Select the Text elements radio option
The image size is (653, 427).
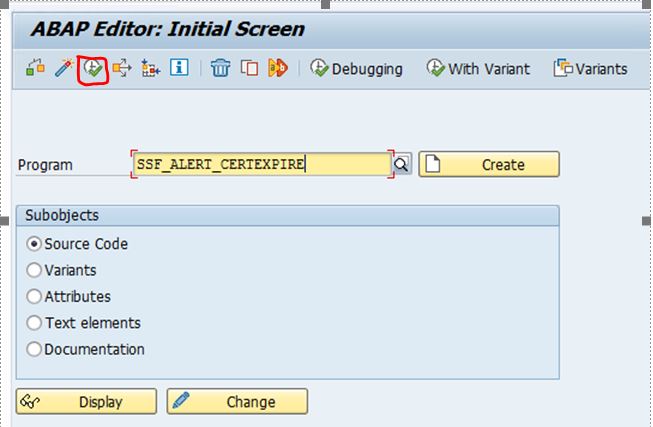tap(35, 323)
